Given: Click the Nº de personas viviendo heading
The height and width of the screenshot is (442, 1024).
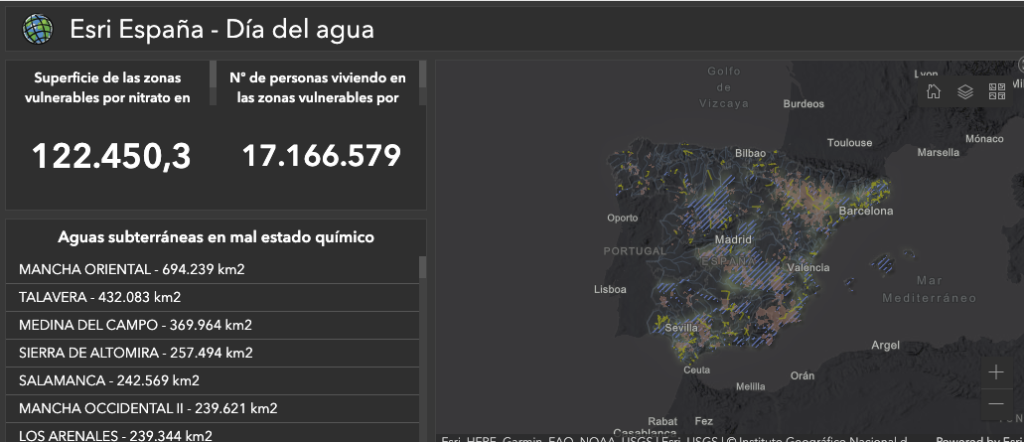Looking at the screenshot, I should pos(317,87).
